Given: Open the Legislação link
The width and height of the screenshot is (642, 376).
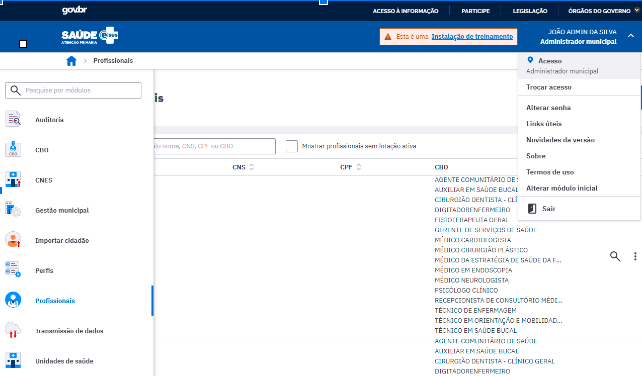Looking at the screenshot, I should (530, 11).
